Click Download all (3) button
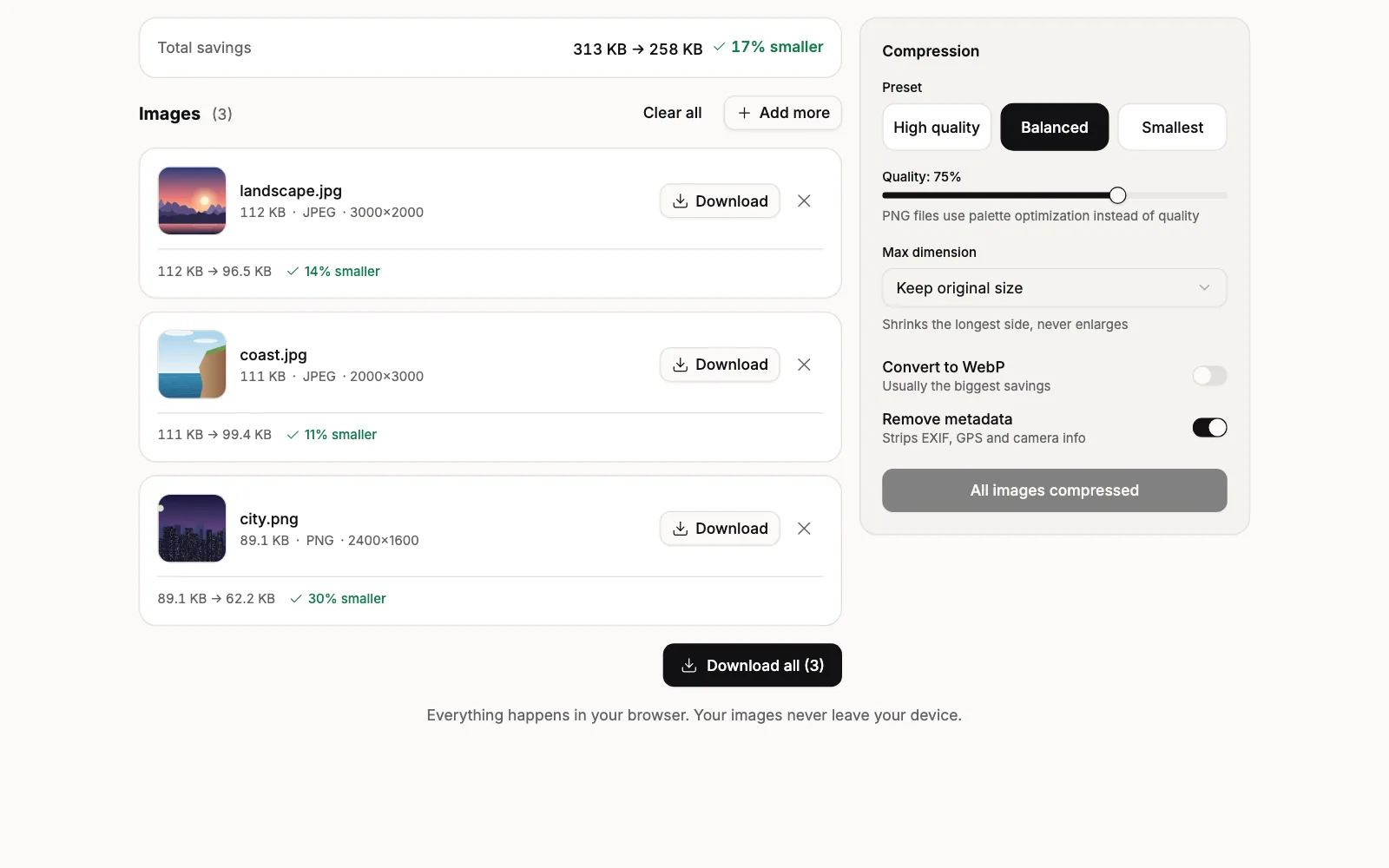1389x868 pixels. tap(752, 665)
